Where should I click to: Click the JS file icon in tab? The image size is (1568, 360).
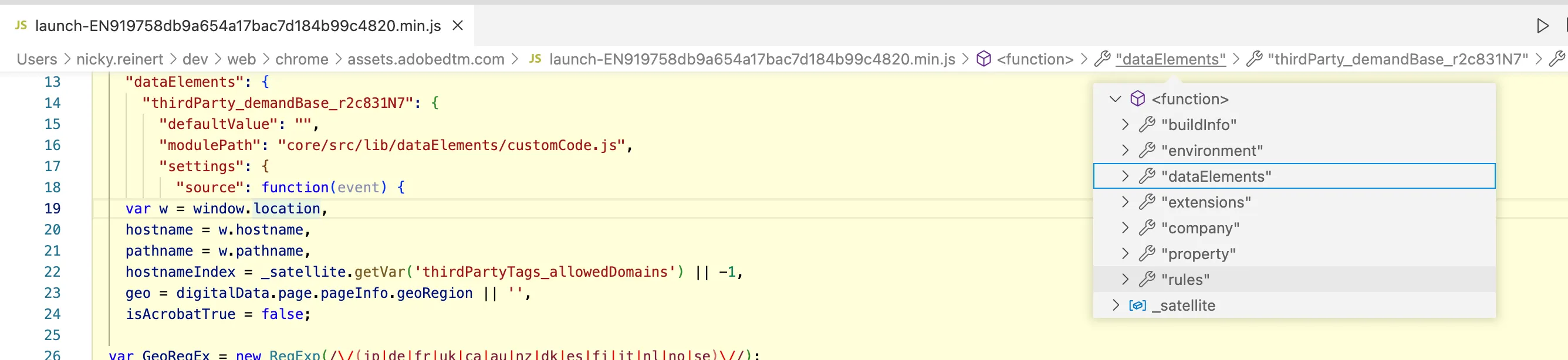pyautogui.click(x=21, y=26)
